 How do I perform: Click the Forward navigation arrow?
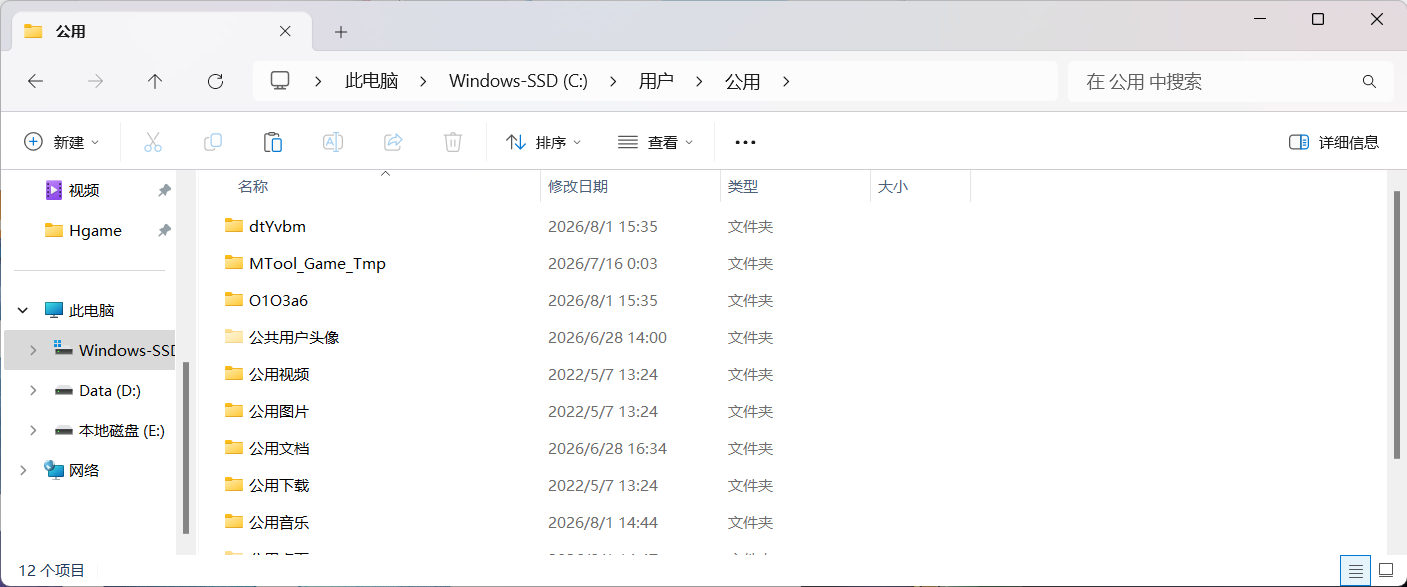pyautogui.click(x=96, y=82)
